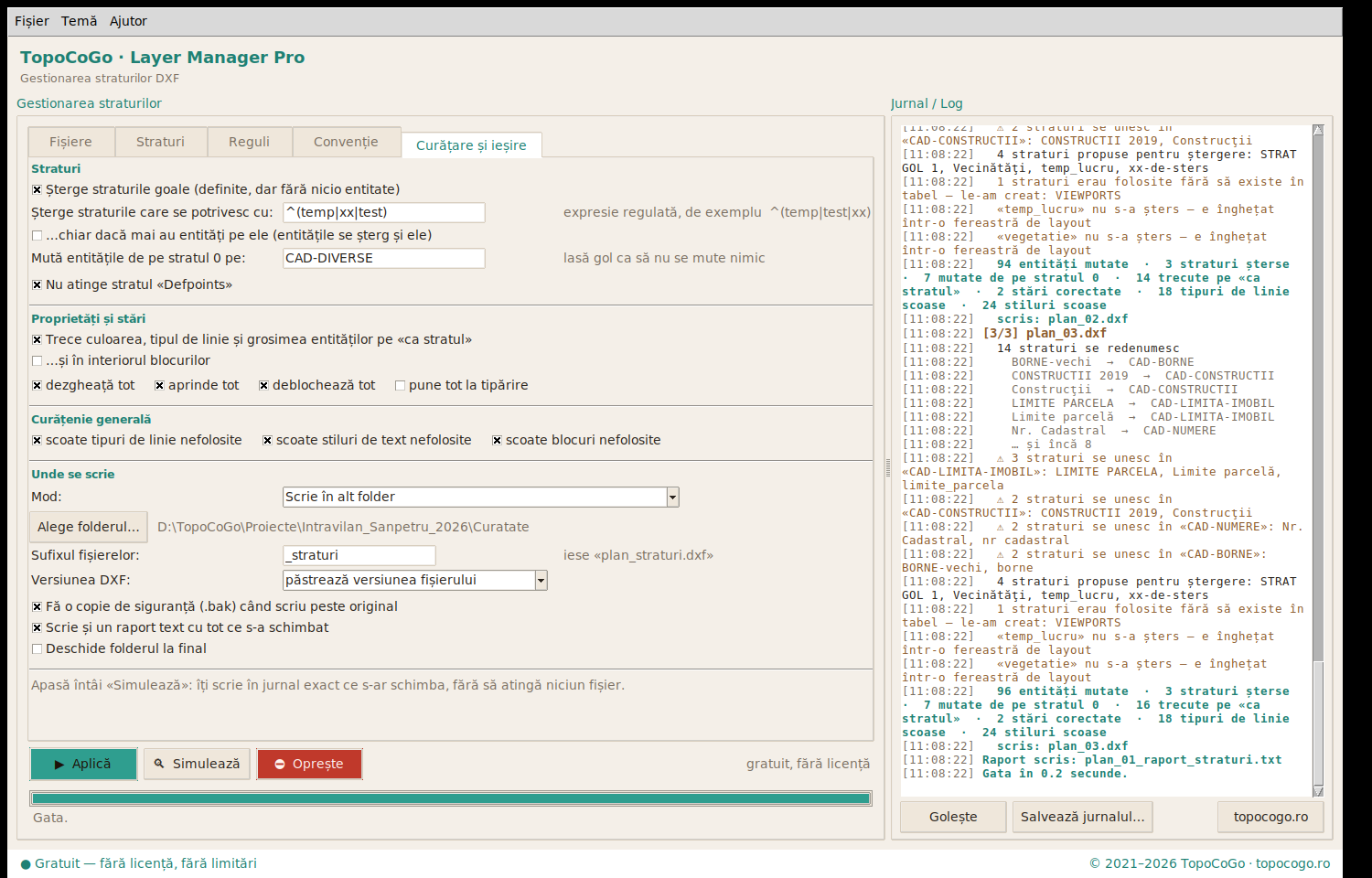Click the green license status dot
This screenshot has width=1372, height=878.
[26, 864]
